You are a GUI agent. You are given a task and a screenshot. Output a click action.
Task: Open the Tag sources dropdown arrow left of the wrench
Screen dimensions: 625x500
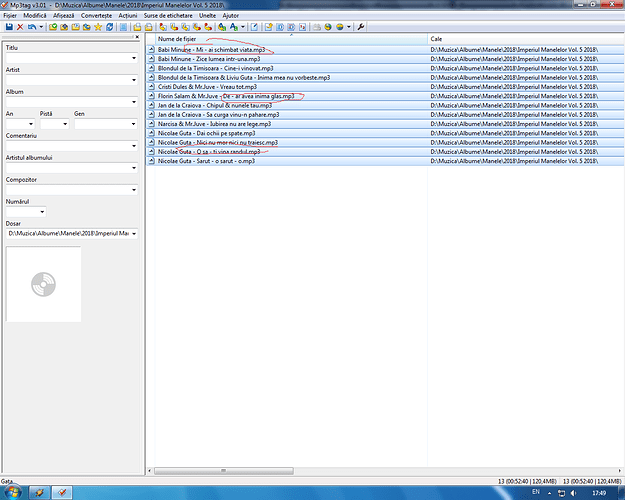348,27
